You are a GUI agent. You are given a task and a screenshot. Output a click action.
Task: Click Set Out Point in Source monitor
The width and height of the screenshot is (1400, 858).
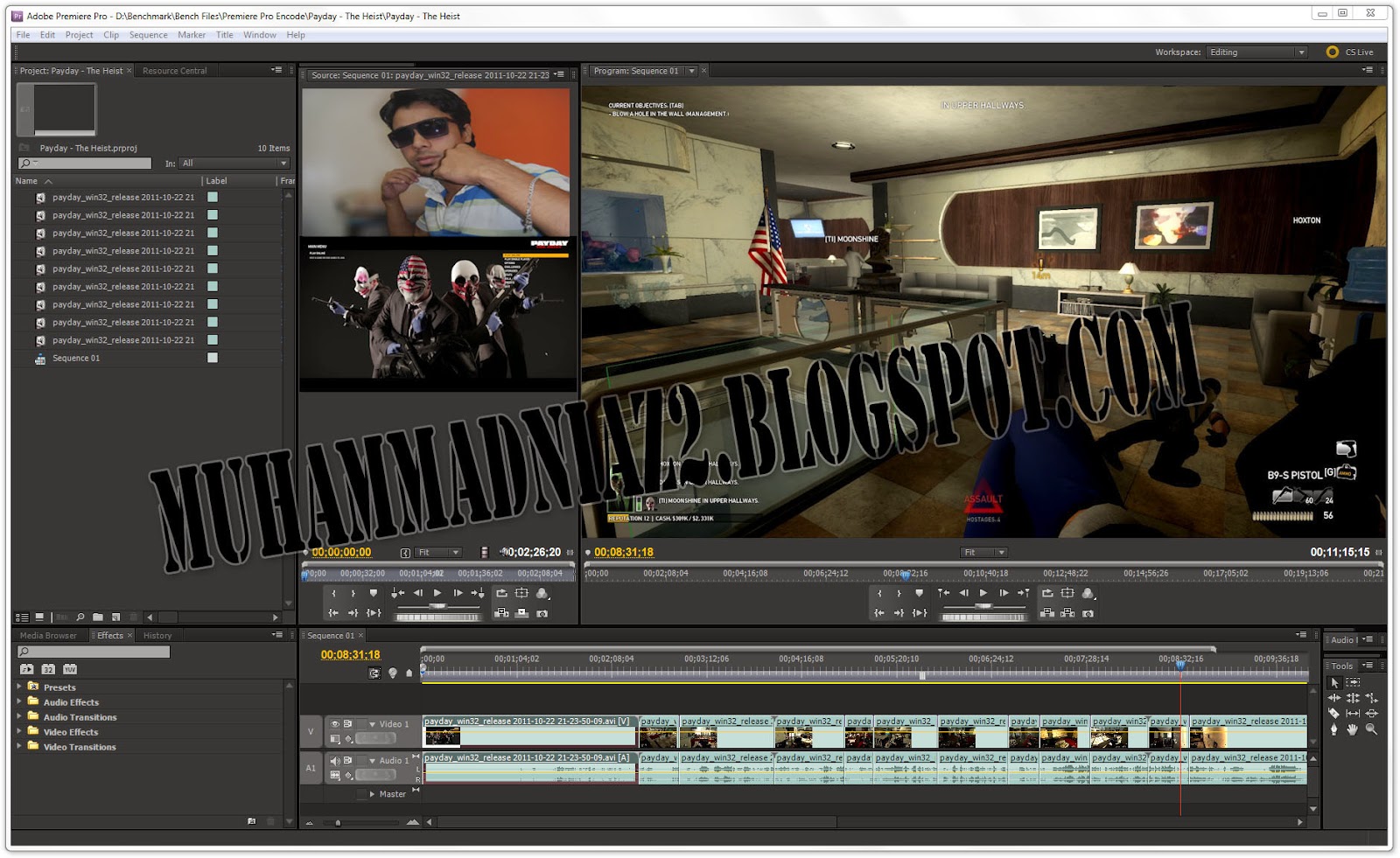click(x=353, y=593)
